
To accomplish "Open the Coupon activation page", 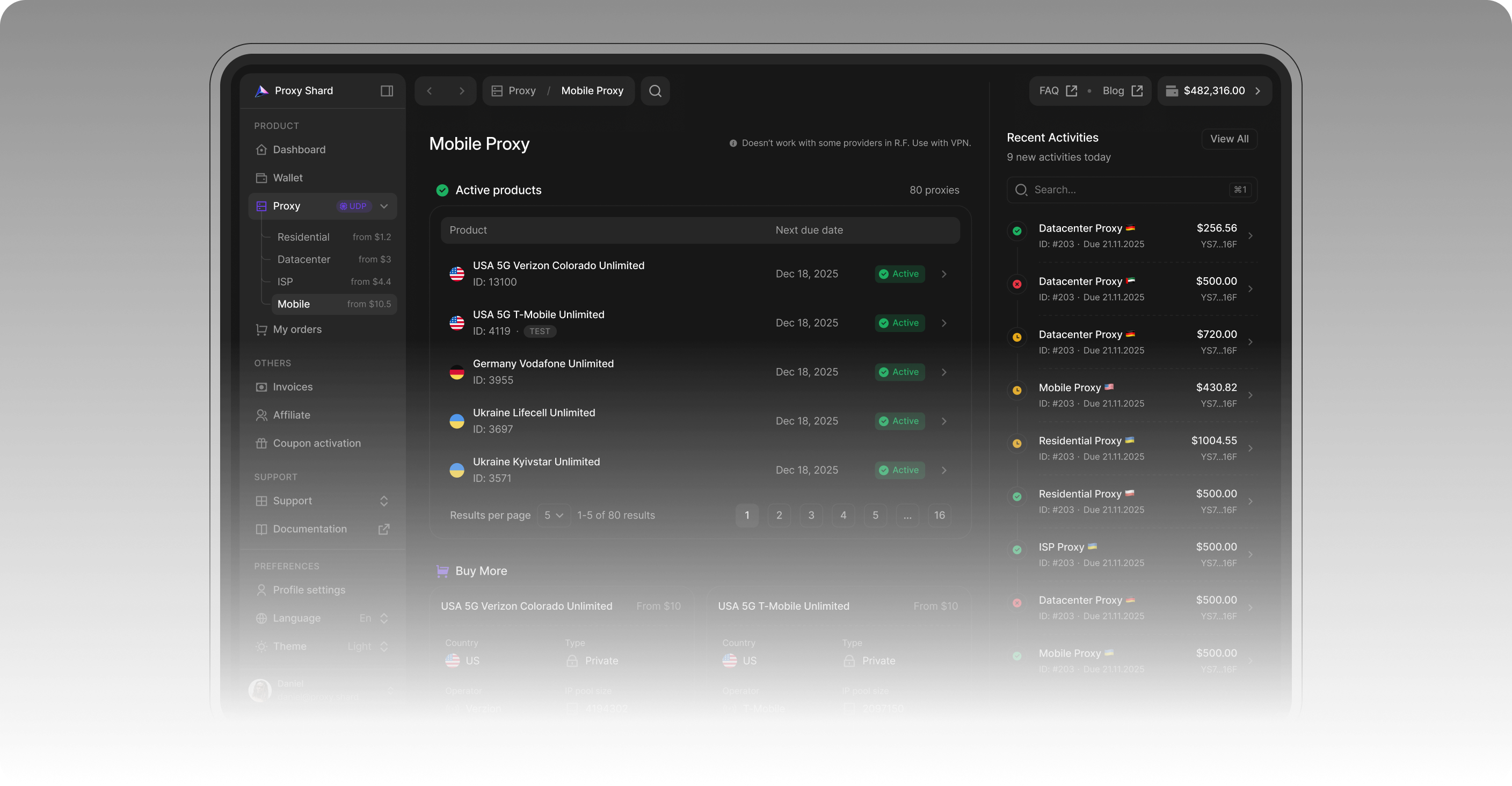I will click(316, 443).
